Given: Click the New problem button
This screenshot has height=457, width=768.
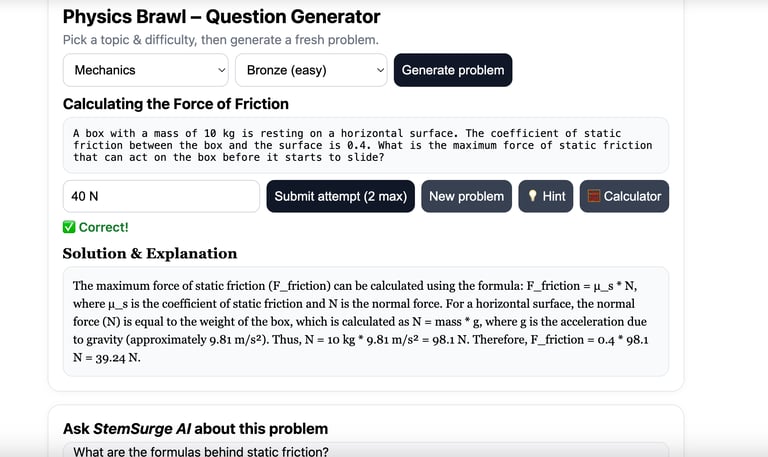Looking at the screenshot, I should (466, 196).
